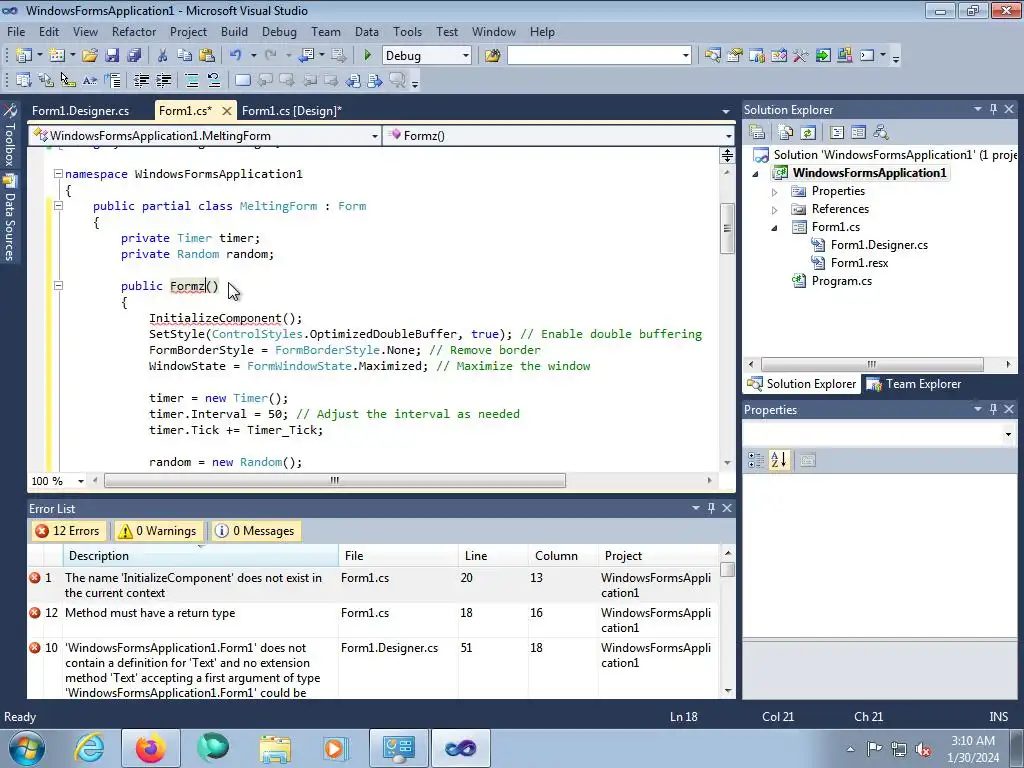This screenshot has height=768, width=1024.
Task: Click the Windows Start button
Action: [x=25, y=748]
